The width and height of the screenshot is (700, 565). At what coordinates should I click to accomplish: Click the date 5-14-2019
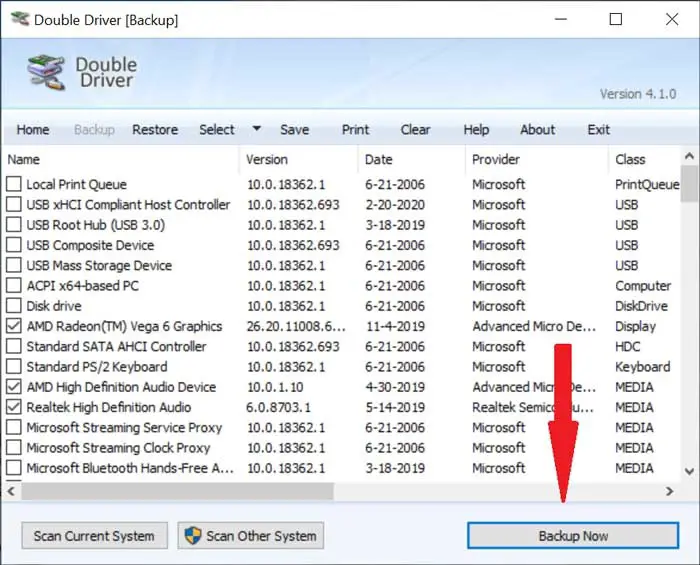point(395,407)
